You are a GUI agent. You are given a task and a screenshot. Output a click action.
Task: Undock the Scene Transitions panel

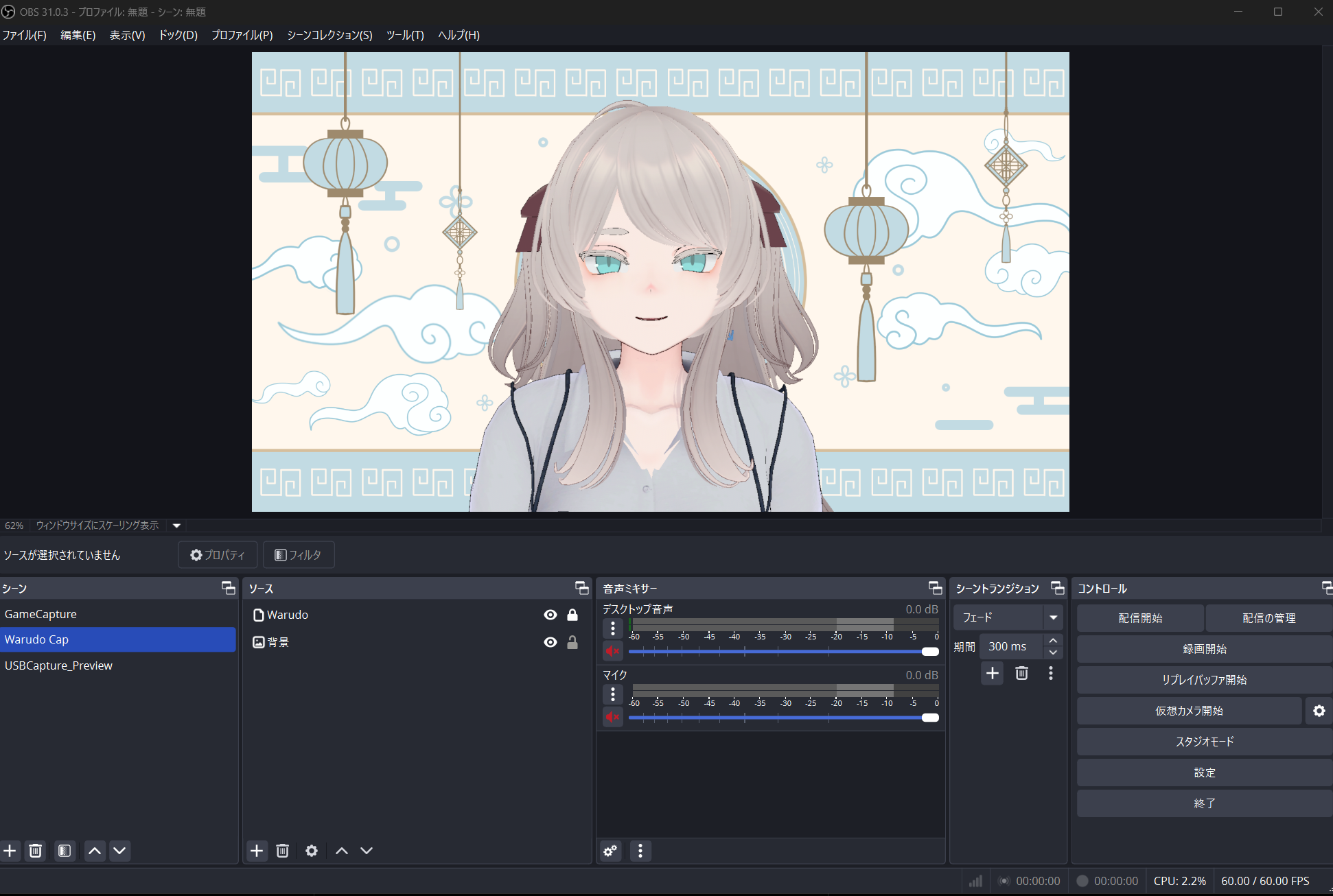coord(1058,588)
